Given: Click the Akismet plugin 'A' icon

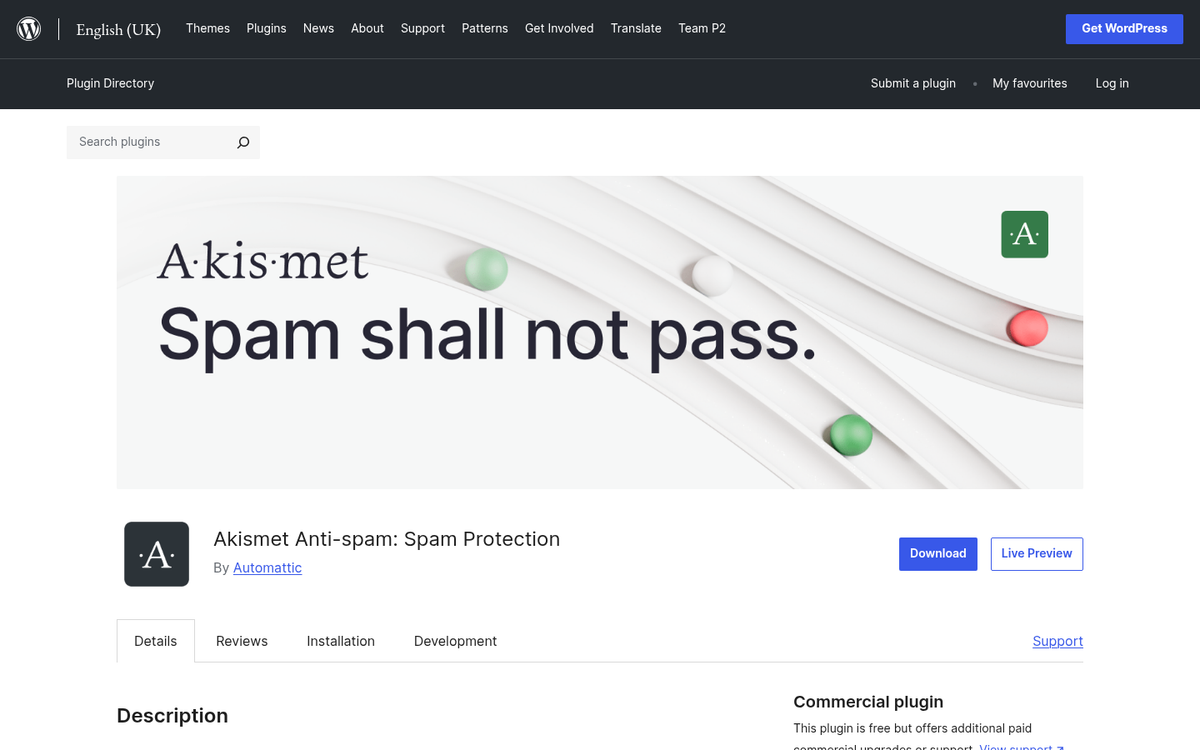Looking at the screenshot, I should [156, 554].
